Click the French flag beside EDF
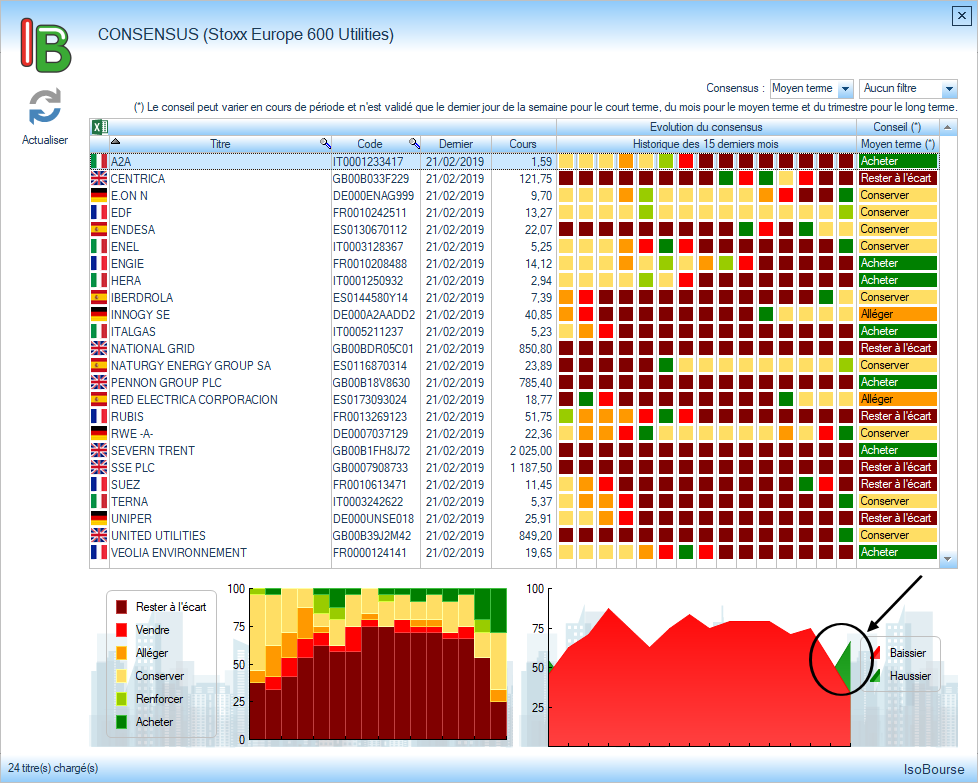 (99, 213)
